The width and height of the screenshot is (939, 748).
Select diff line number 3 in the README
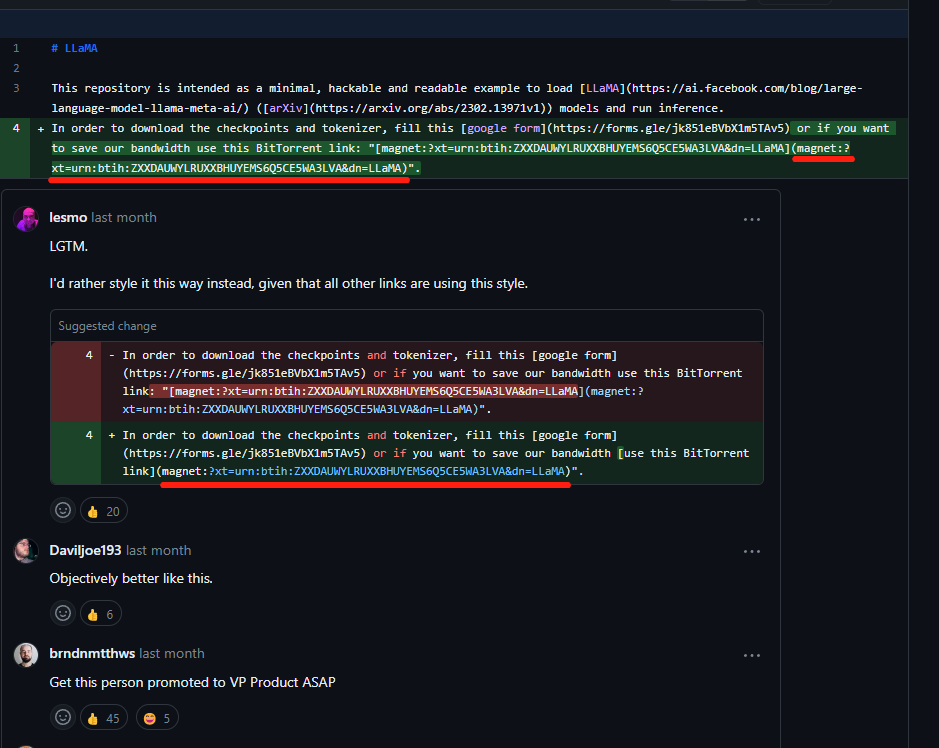(16, 88)
